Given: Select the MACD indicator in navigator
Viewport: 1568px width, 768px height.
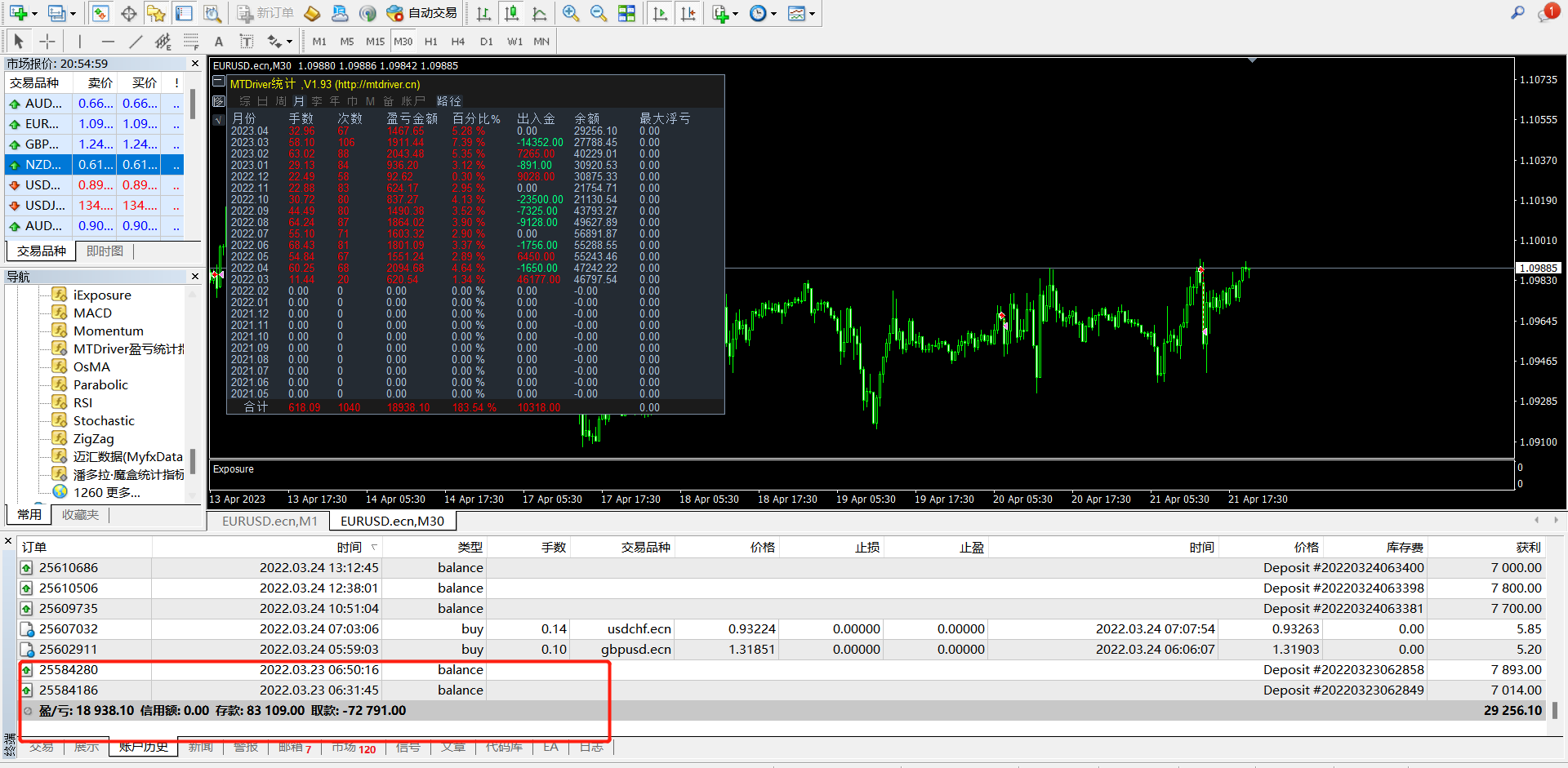Looking at the screenshot, I should (x=92, y=313).
